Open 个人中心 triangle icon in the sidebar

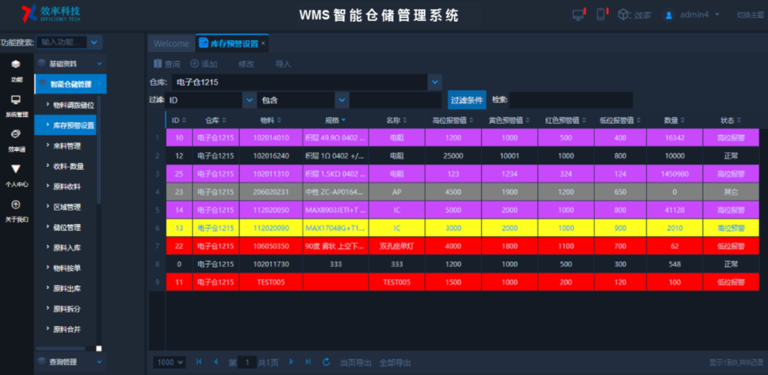point(16,169)
